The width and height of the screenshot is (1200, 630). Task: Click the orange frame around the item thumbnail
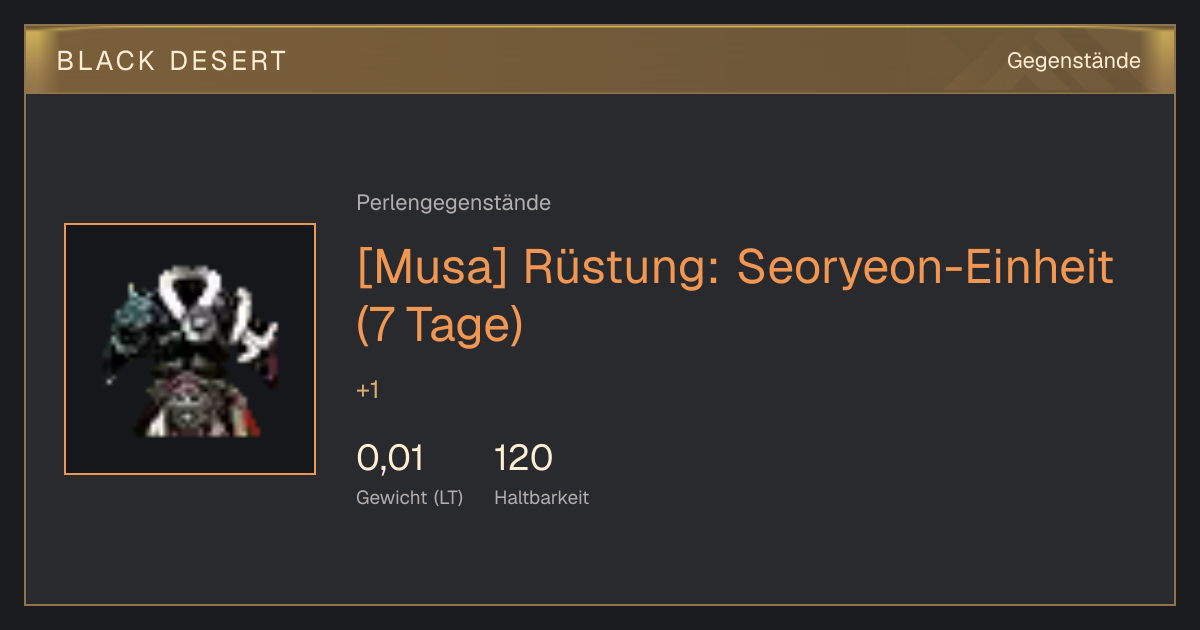click(x=190, y=225)
